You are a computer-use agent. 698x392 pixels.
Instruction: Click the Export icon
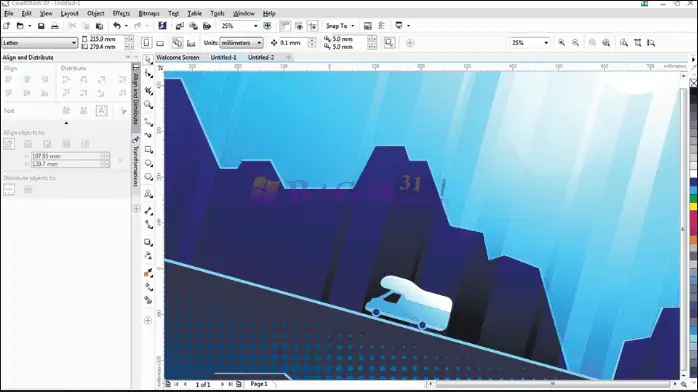193,26
